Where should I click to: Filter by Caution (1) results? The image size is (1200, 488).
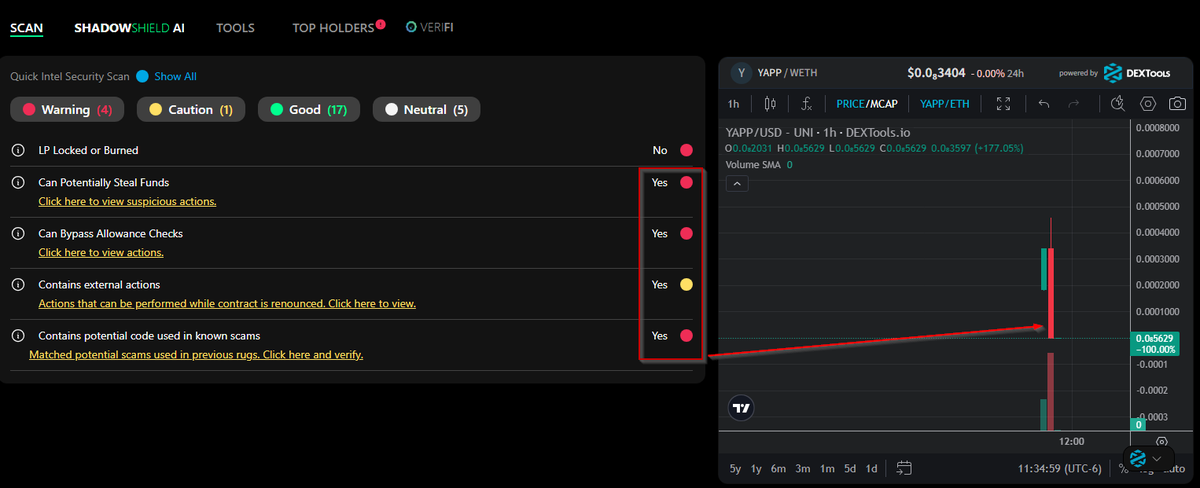[191, 109]
